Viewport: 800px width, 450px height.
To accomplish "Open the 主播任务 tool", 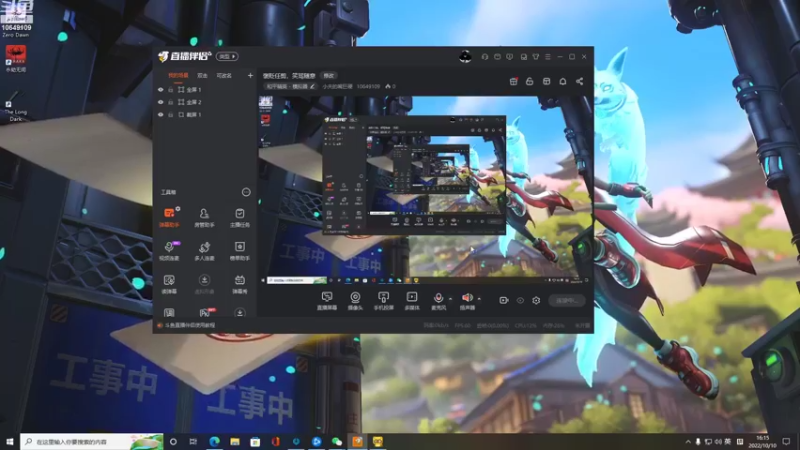I will coord(239,217).
